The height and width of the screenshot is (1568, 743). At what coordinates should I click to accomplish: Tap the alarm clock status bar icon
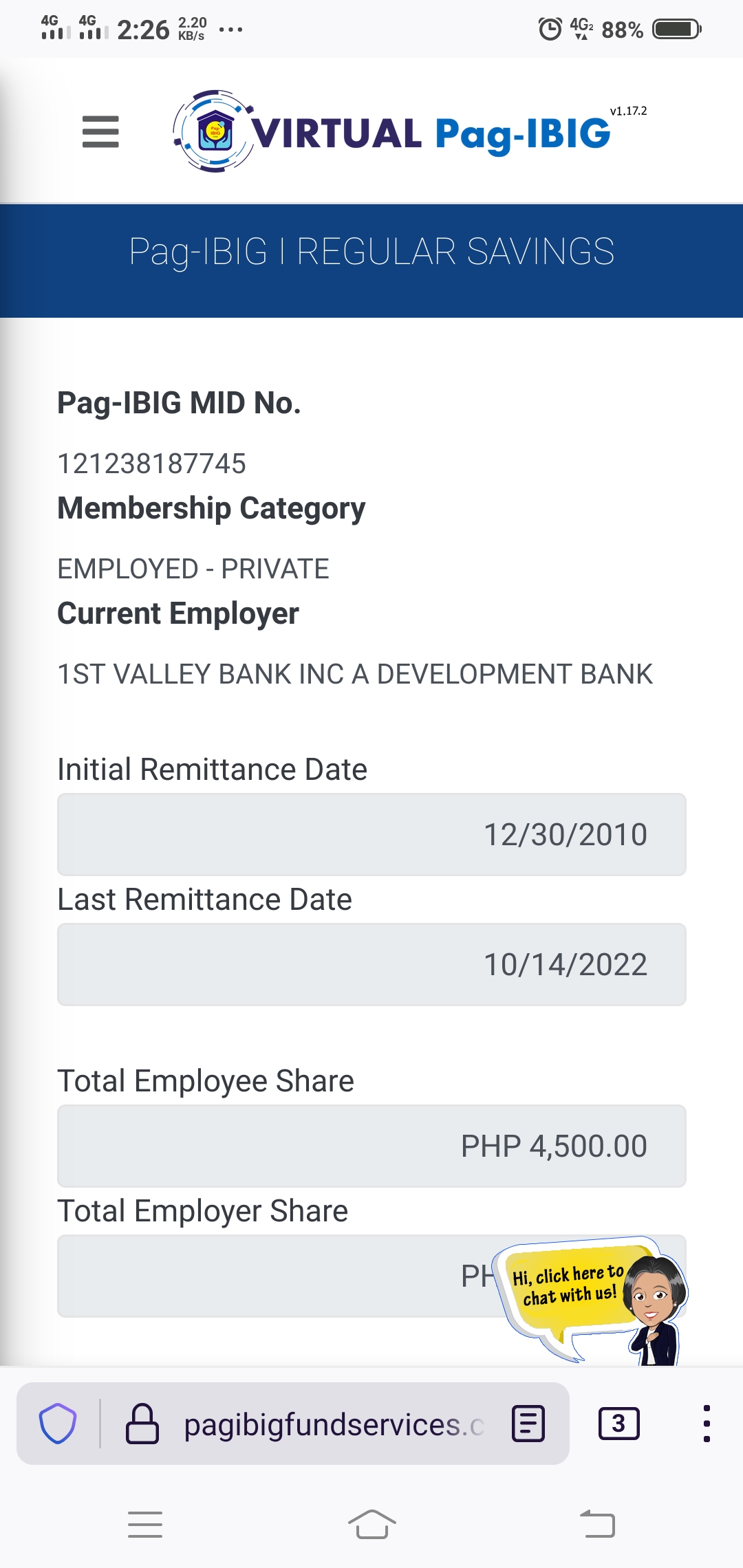click(x=550, y=30)
